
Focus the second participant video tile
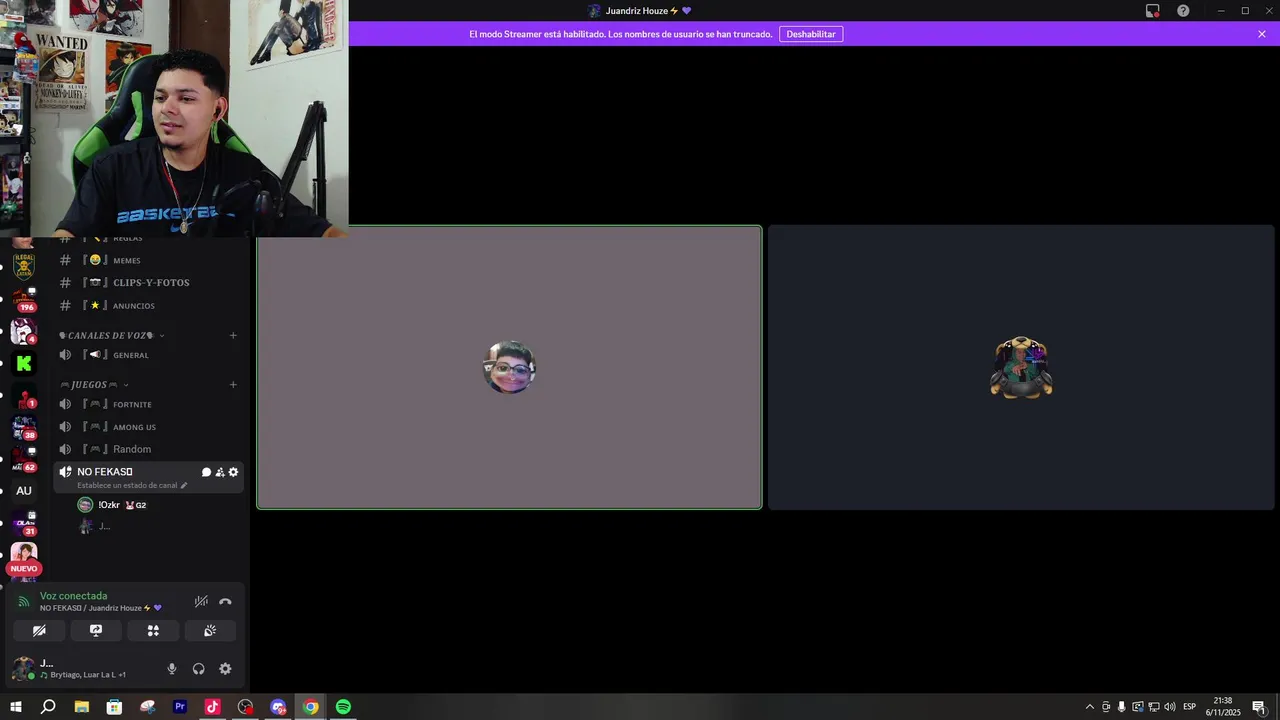(x=1021, y=367)
